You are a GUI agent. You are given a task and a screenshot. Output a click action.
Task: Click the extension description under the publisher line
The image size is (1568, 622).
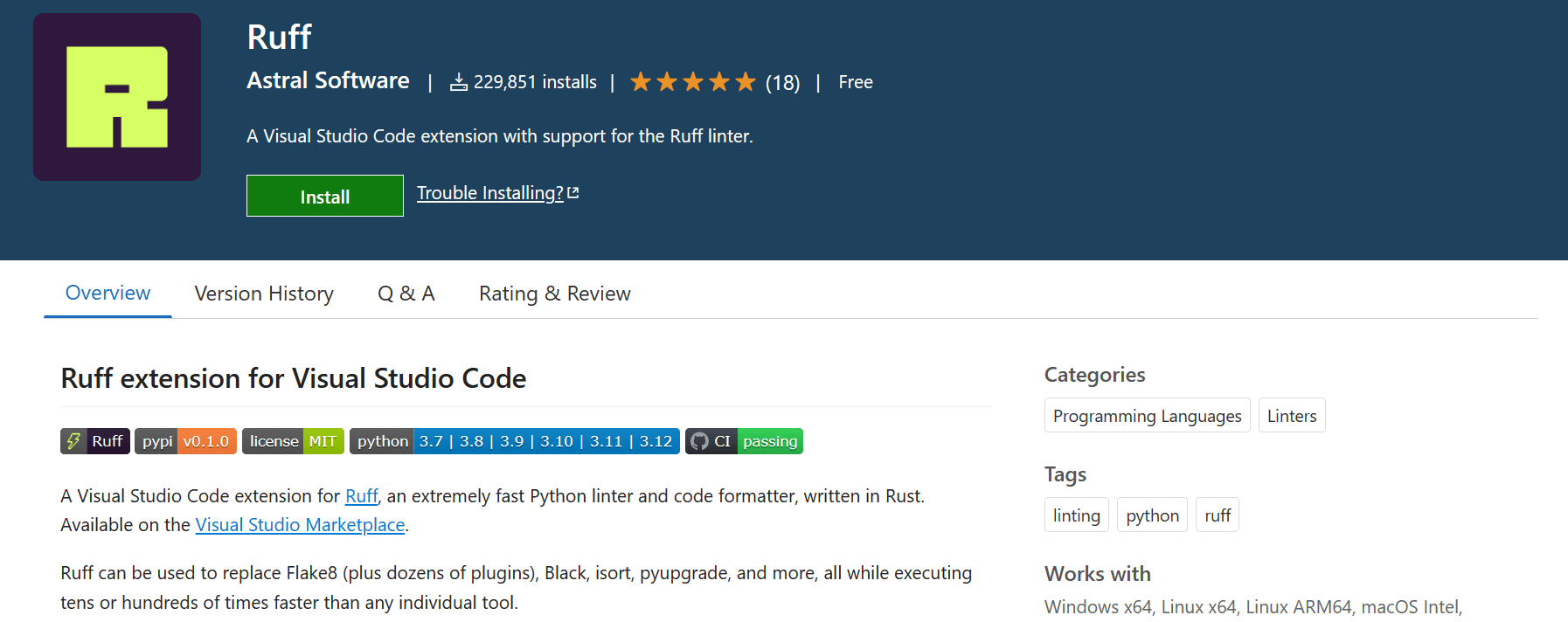(500, 136)
